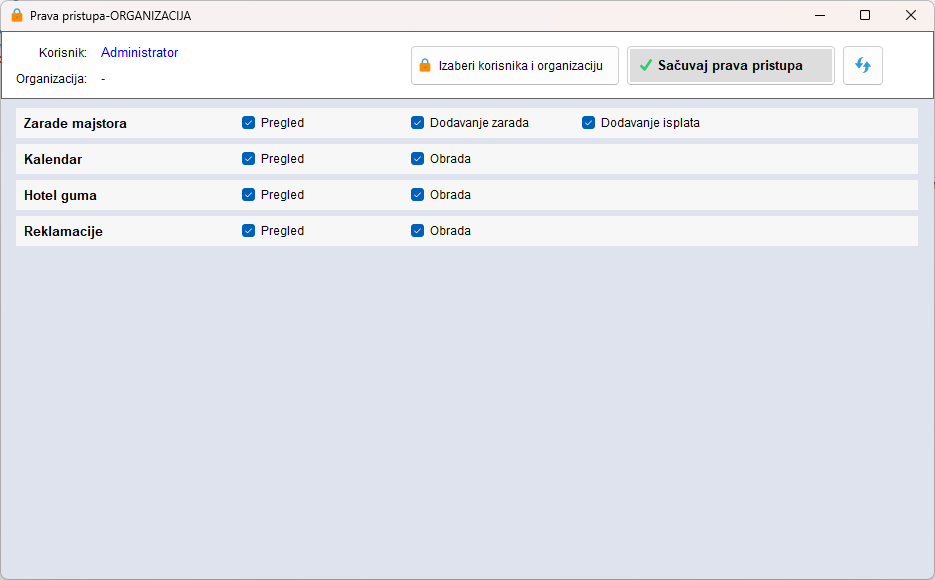Save with Sačuvaj prava pristupa button
935x580 pixels.
730,66
